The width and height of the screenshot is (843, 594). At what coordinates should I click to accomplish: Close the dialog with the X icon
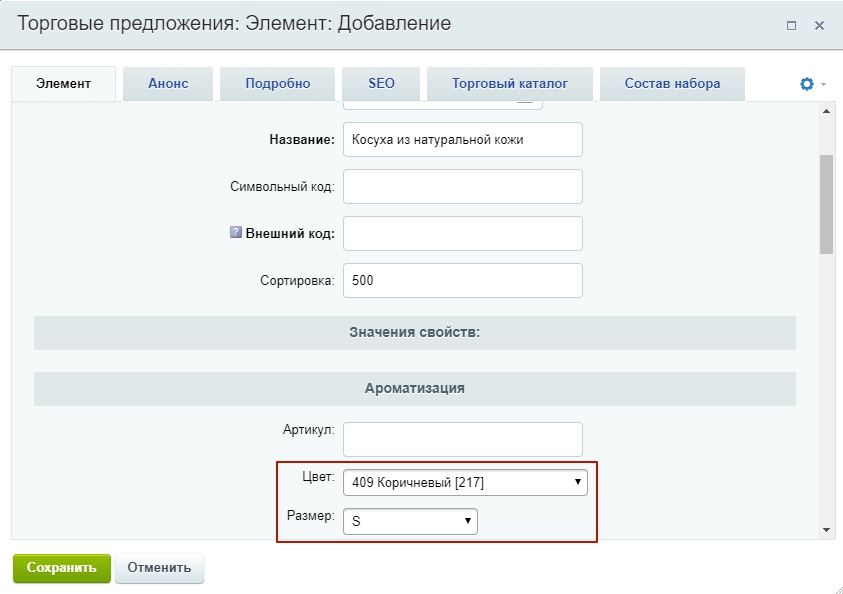(x=819, y=25)
